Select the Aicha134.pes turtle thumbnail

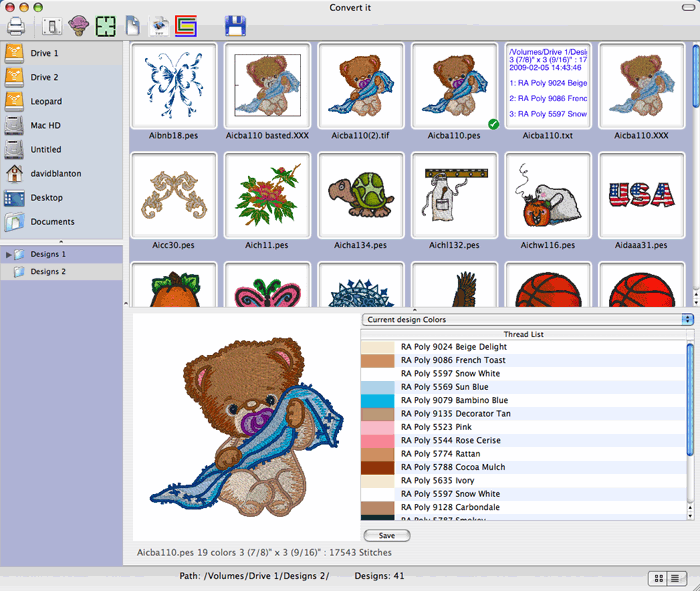point(361,196)
